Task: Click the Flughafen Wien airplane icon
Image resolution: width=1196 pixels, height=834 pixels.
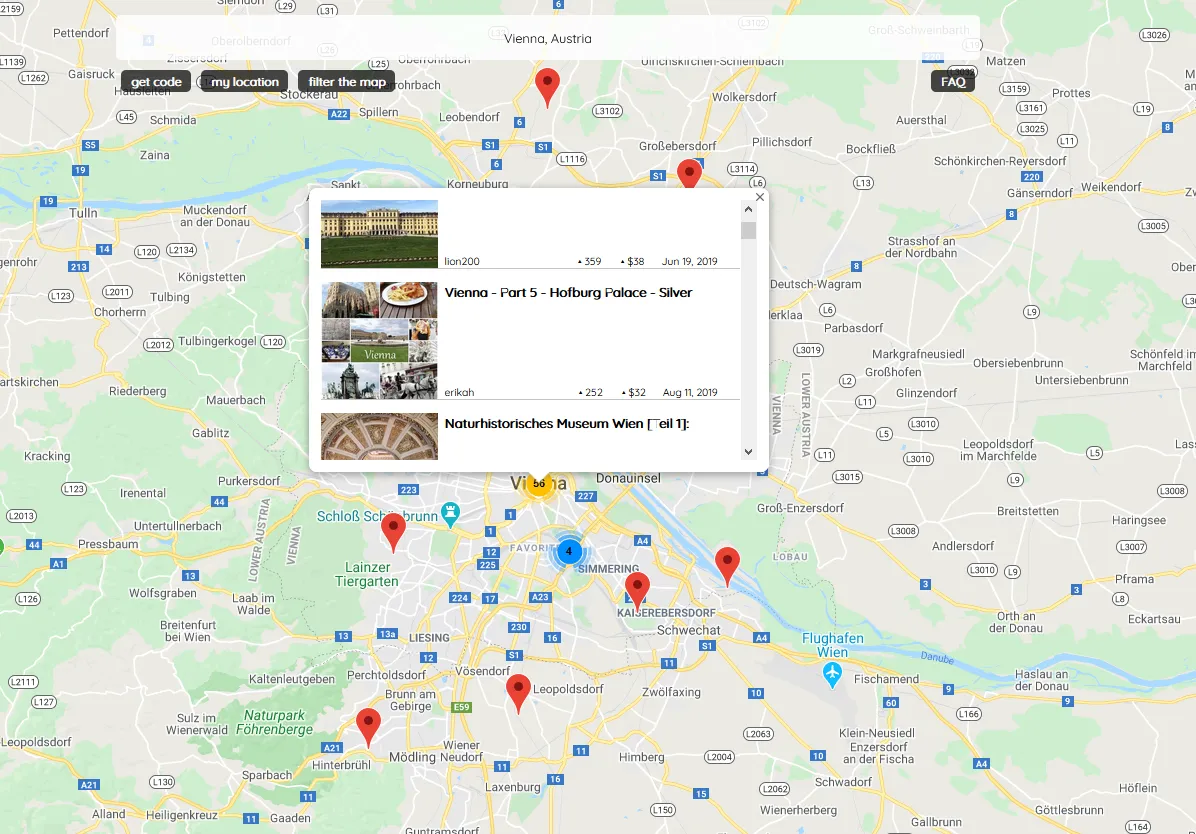Action: tap(832, 675)
